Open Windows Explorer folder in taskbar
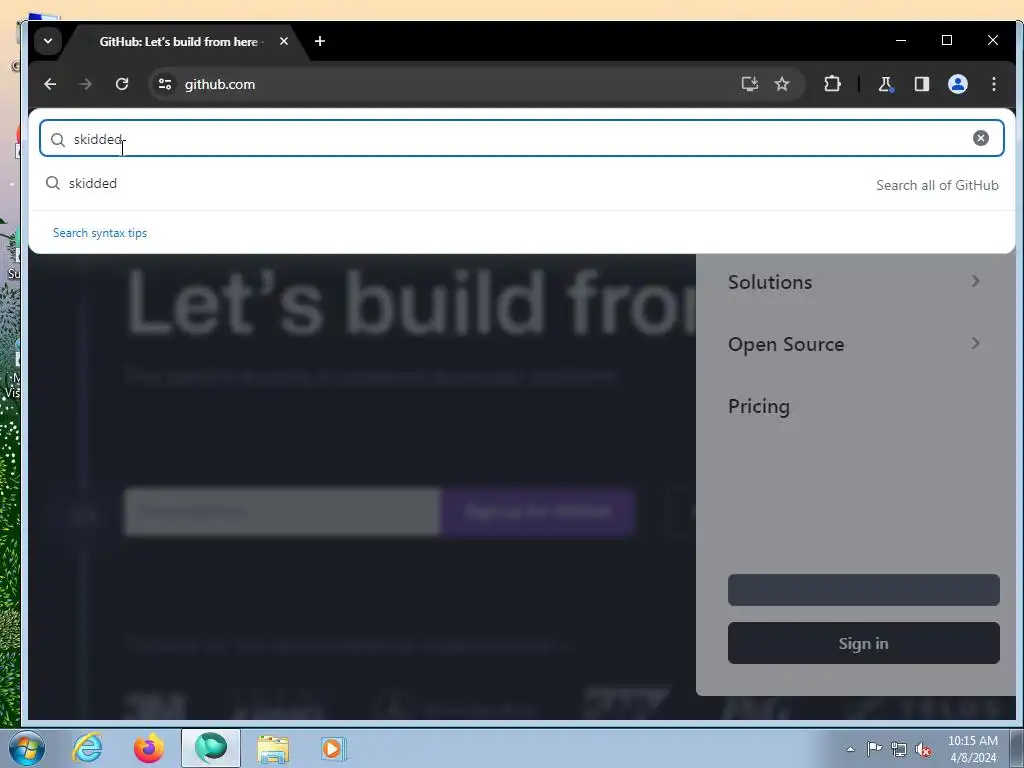The image size is (1024, 768). 273,748
